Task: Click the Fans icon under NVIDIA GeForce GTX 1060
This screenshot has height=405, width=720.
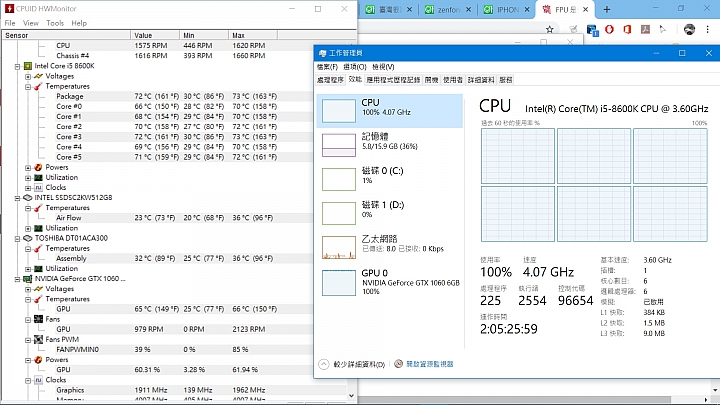Action: pyautogui.click(x=39, y=319)
